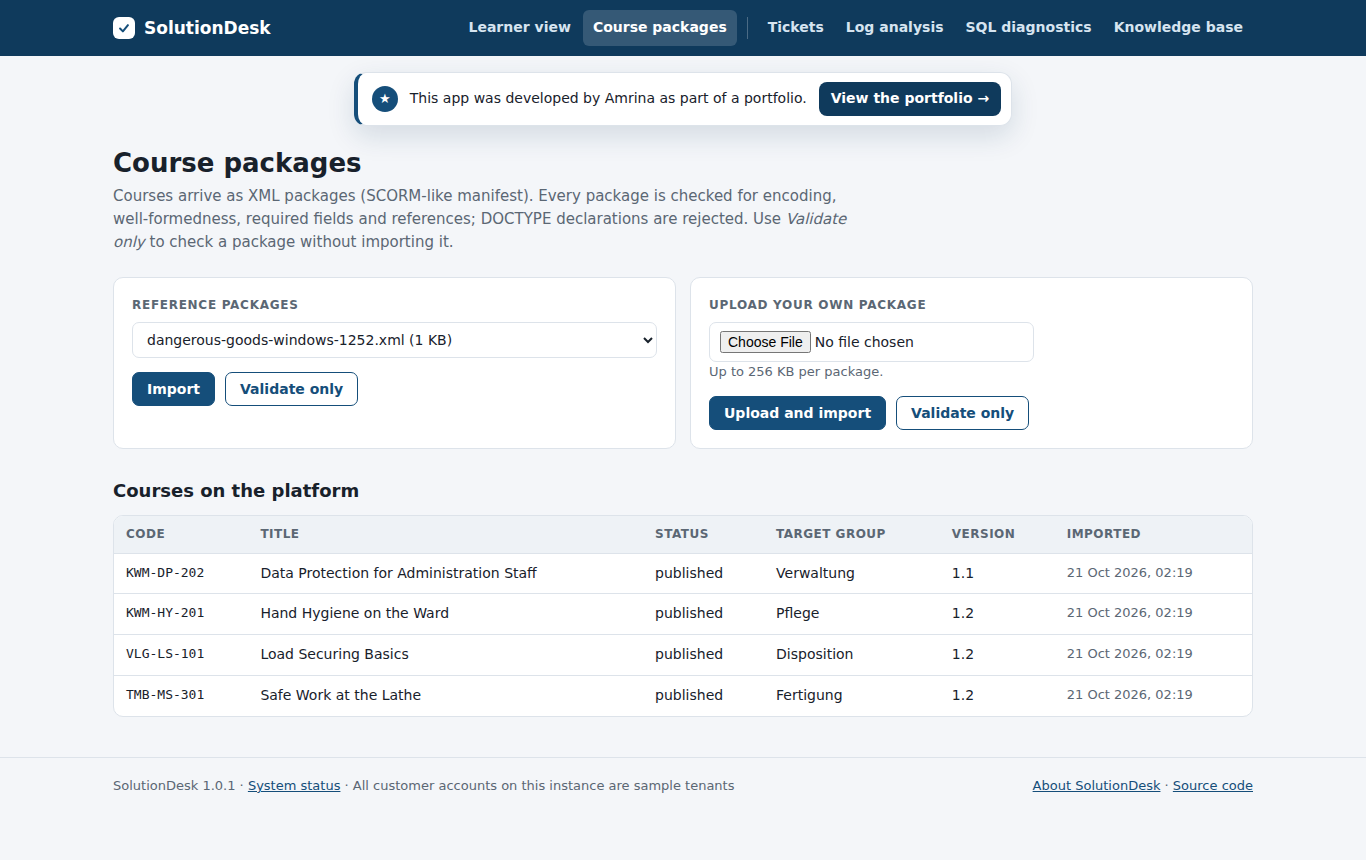Select course code KWM-HY-201
This screenshot has width=1366, height=860.
coord(165,613)
